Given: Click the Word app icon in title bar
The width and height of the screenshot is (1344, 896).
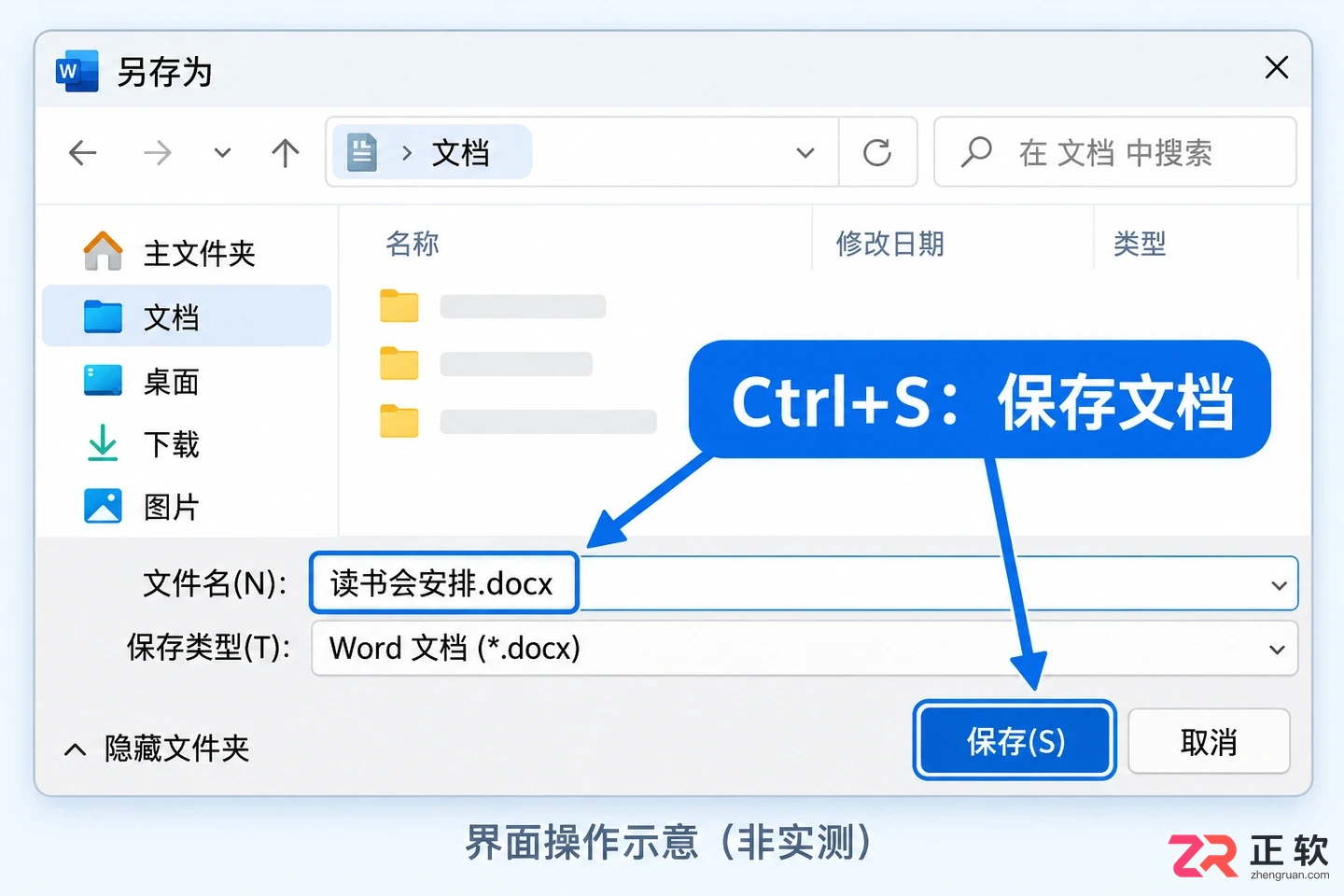Looking at the screenshot, I should point(77,71).
